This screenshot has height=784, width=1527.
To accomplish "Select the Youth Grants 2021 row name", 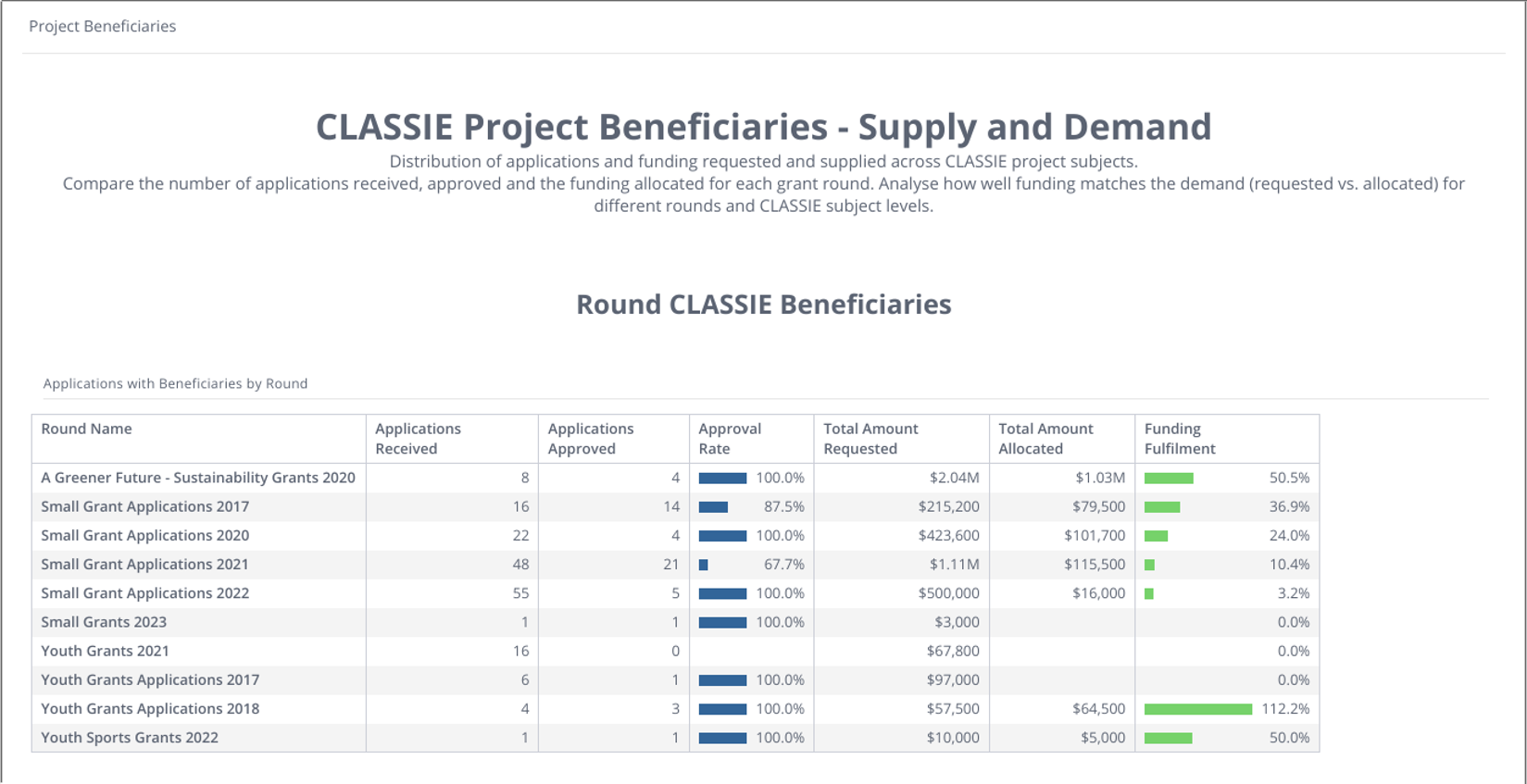I will pos(105,651).
